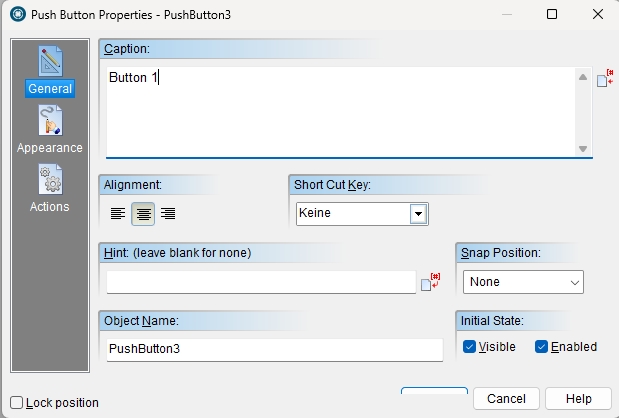The image size is (619, 418).
Task: Close the Push Button Properties dialog
Action: 598,14
